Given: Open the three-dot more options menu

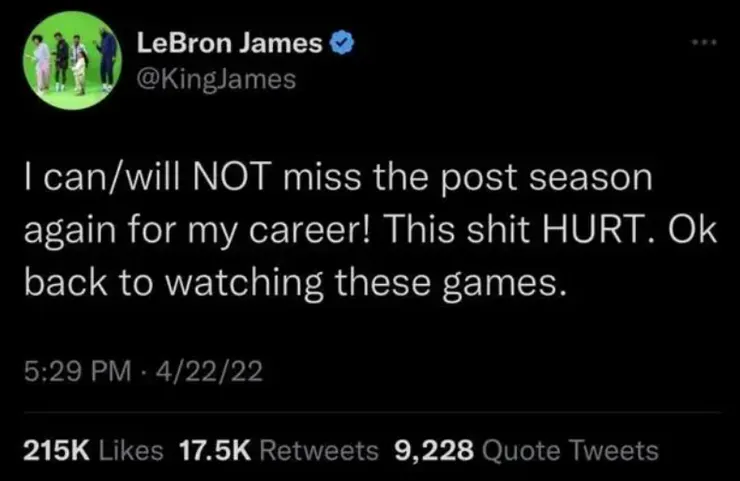Looking at the screenshot, I should 704,42.
